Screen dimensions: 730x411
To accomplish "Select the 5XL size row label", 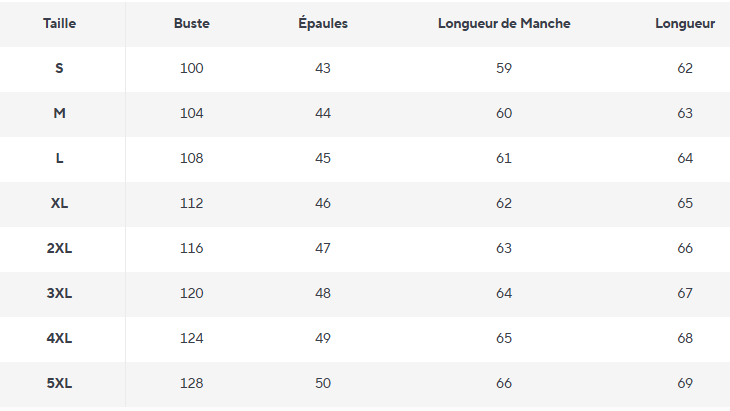I will click(59, 384).
